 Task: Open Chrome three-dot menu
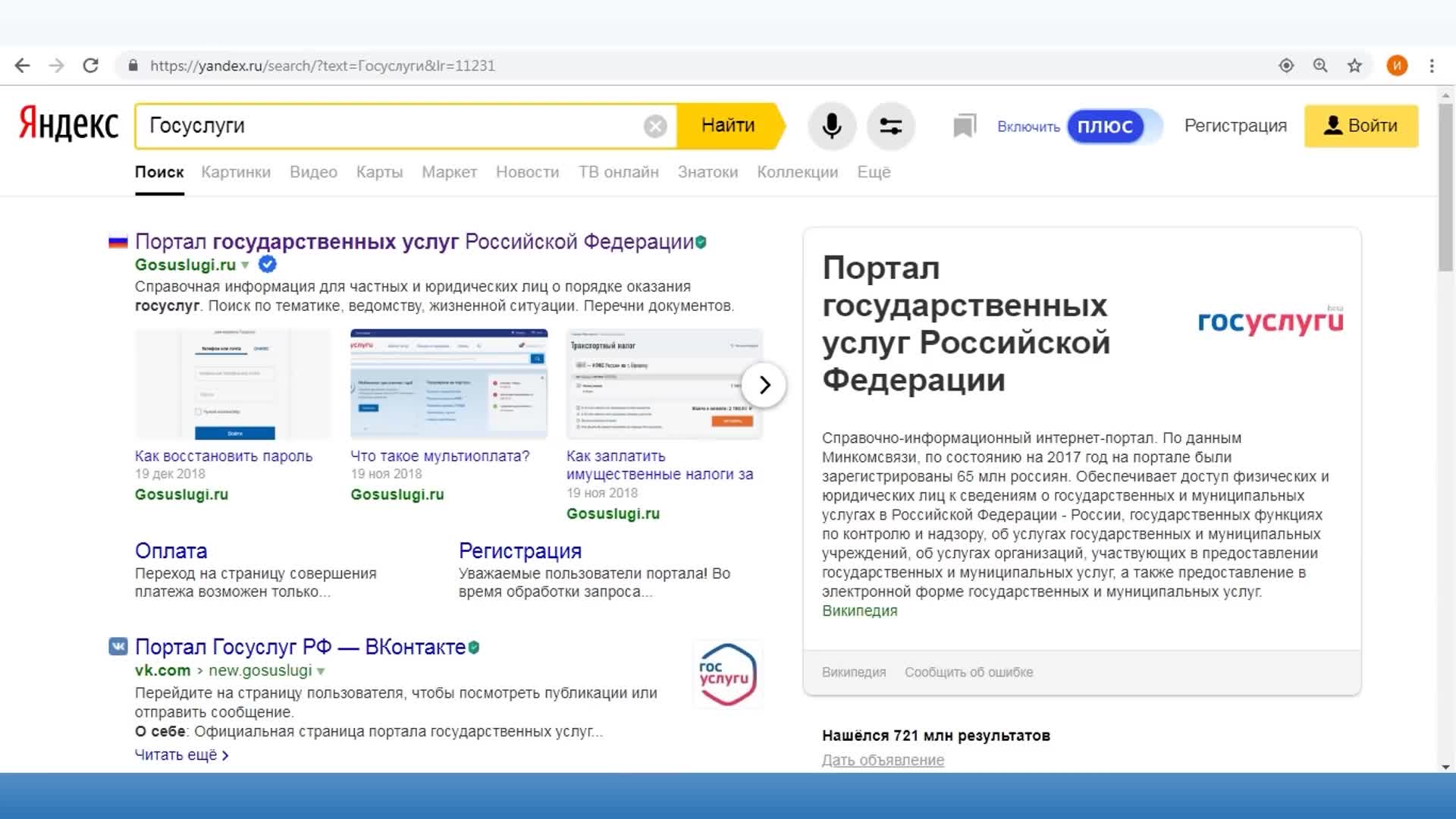[1432, 66]
